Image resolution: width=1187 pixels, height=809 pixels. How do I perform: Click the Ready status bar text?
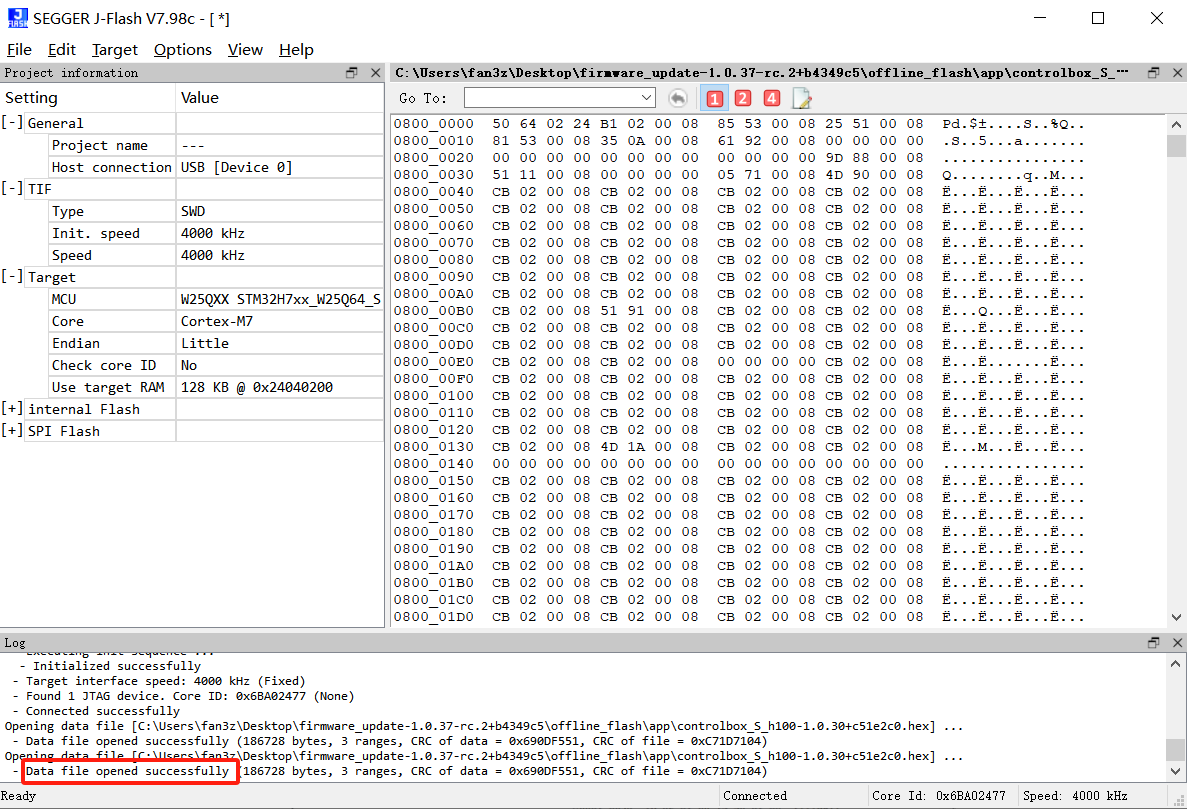pyautogui.click(x=18, y=796)
